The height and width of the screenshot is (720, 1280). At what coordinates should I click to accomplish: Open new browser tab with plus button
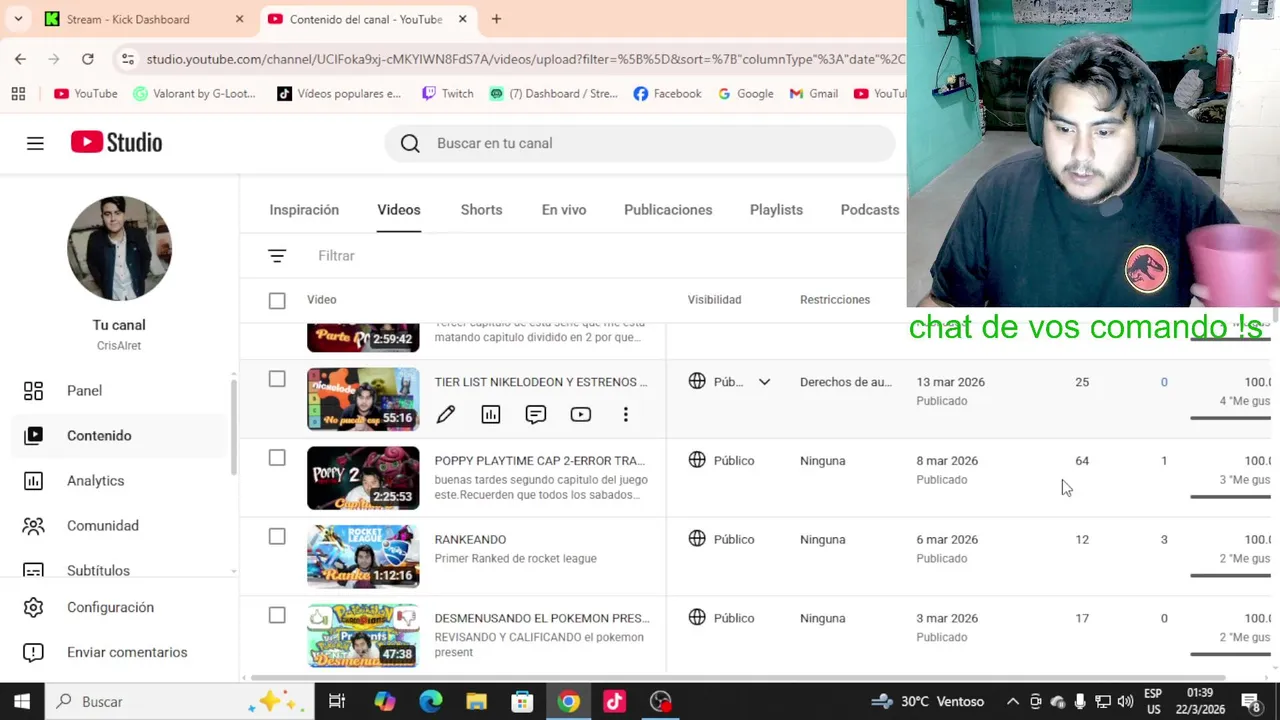click(x=496, y=19)
